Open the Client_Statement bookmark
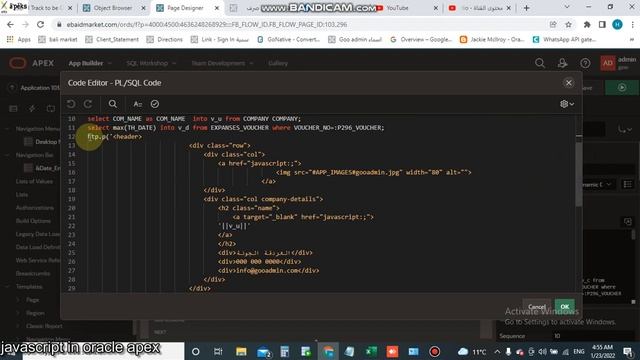Viewport: 640px width, 360px height. (112, 40)
